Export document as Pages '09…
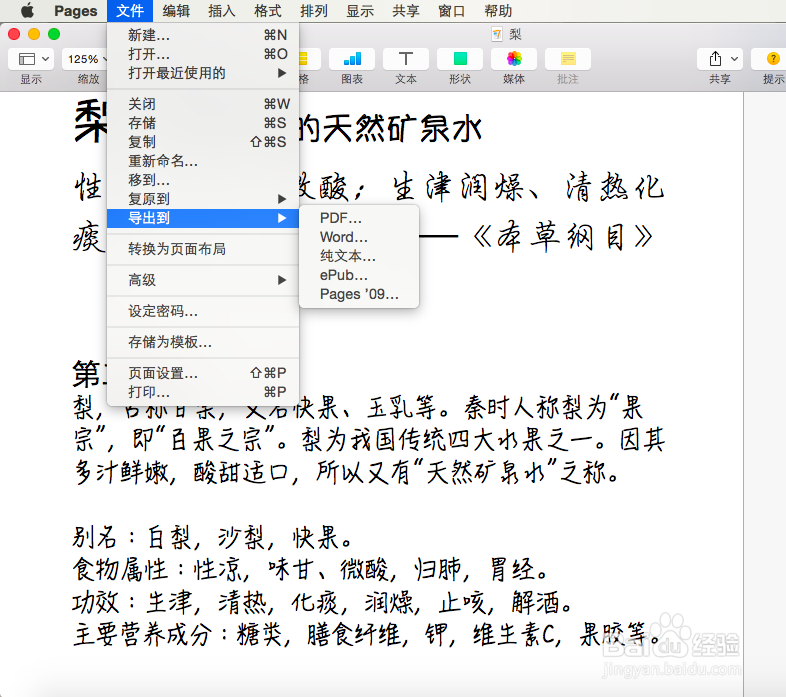Viewport: 786px width, 697px height. coord(359,294)
